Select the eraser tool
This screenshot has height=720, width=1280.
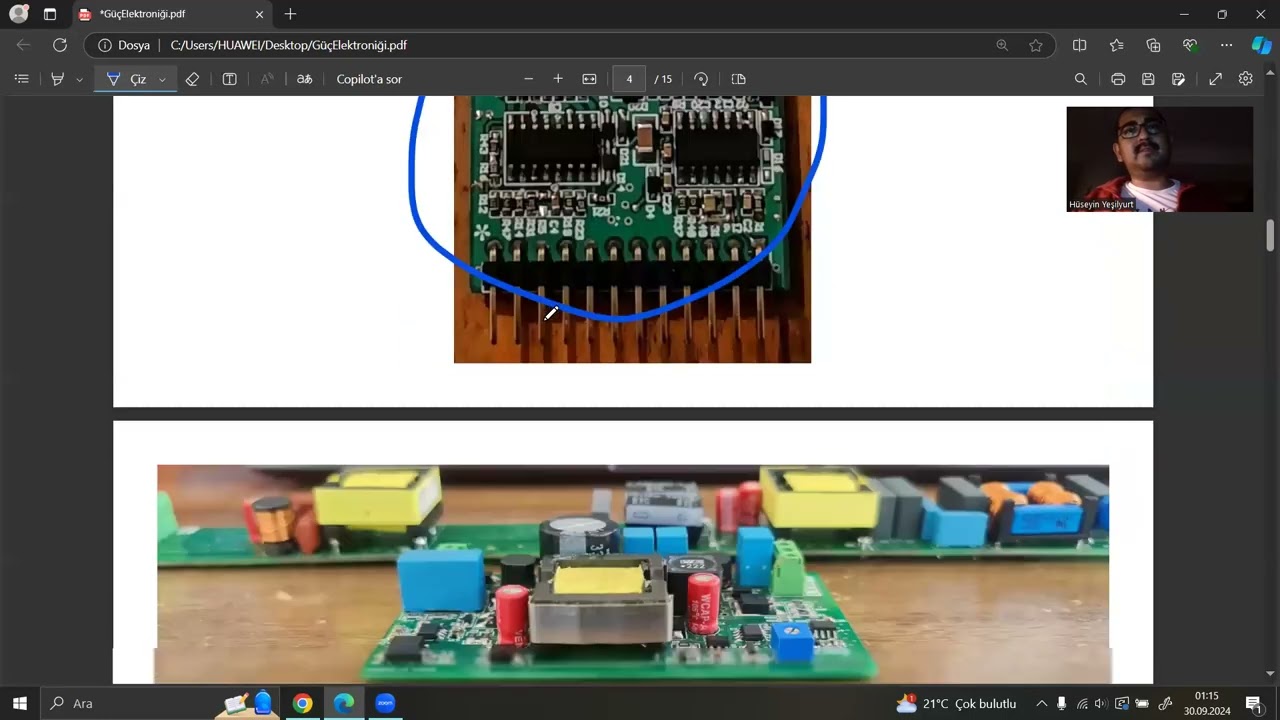coord(193,79)
